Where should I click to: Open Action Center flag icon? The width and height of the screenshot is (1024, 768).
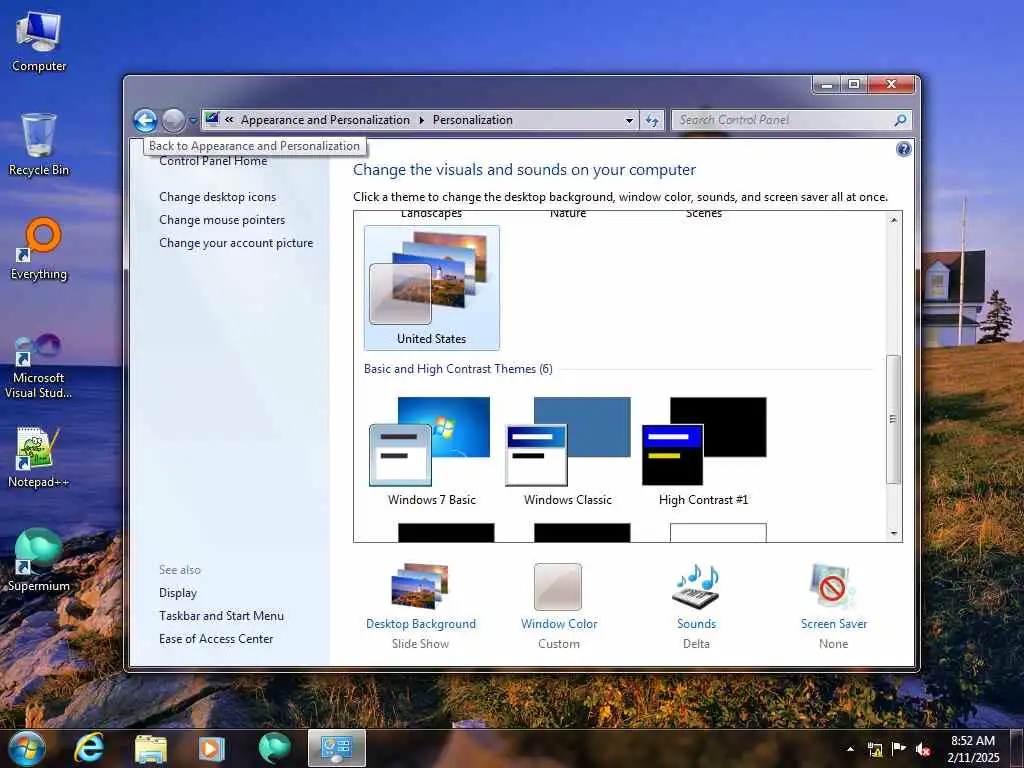[x=899, y=749]
